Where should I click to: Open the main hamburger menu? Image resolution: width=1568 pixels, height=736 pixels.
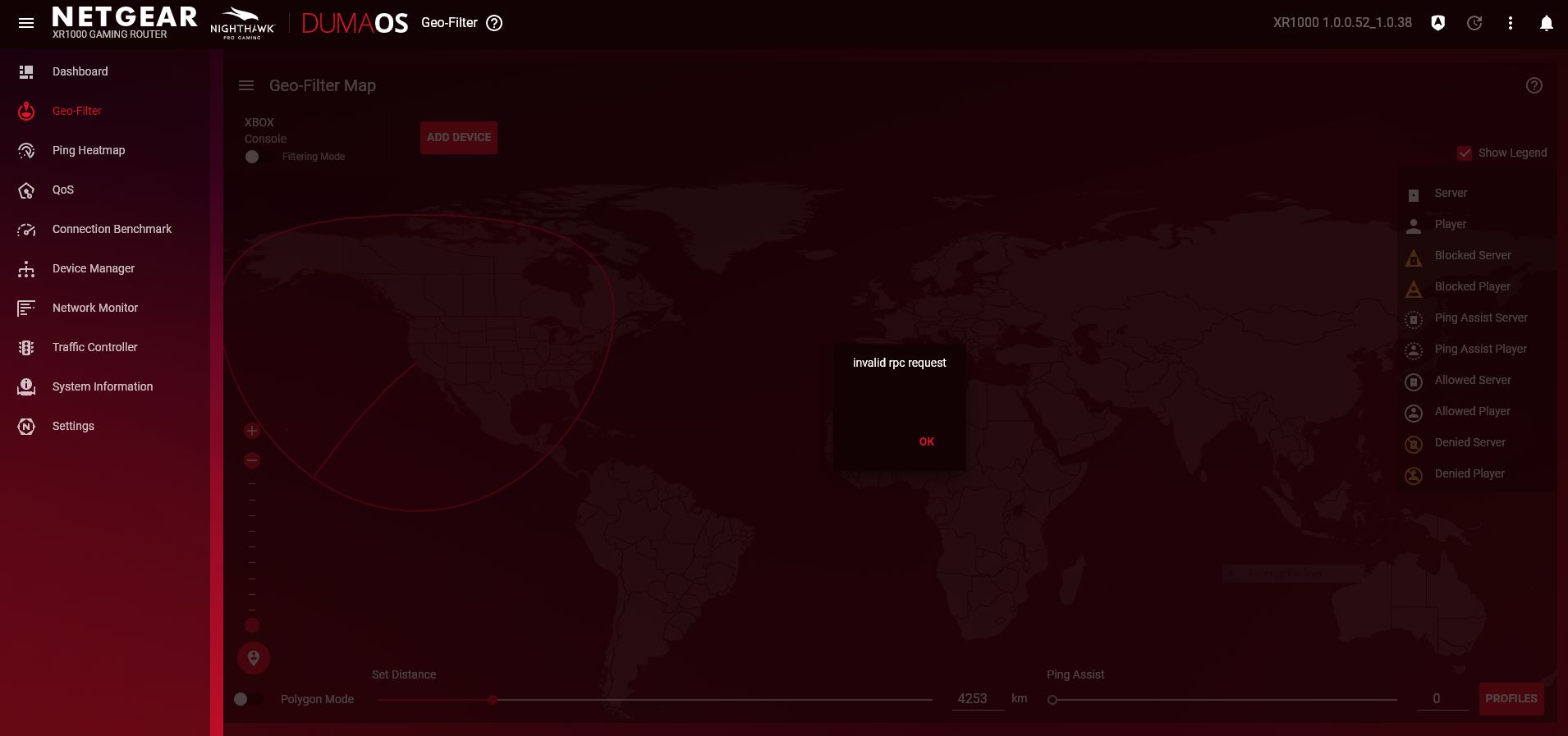[26, 23]
